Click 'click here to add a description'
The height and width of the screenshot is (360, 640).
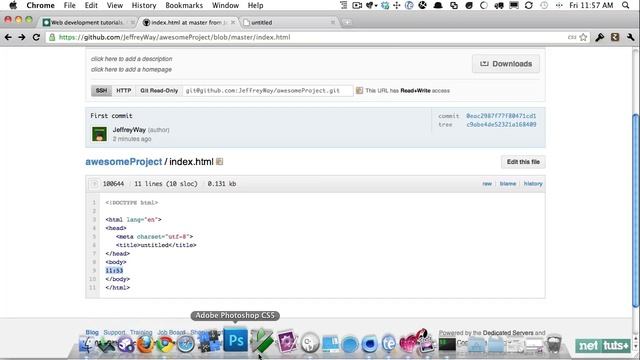pos(131,59)
